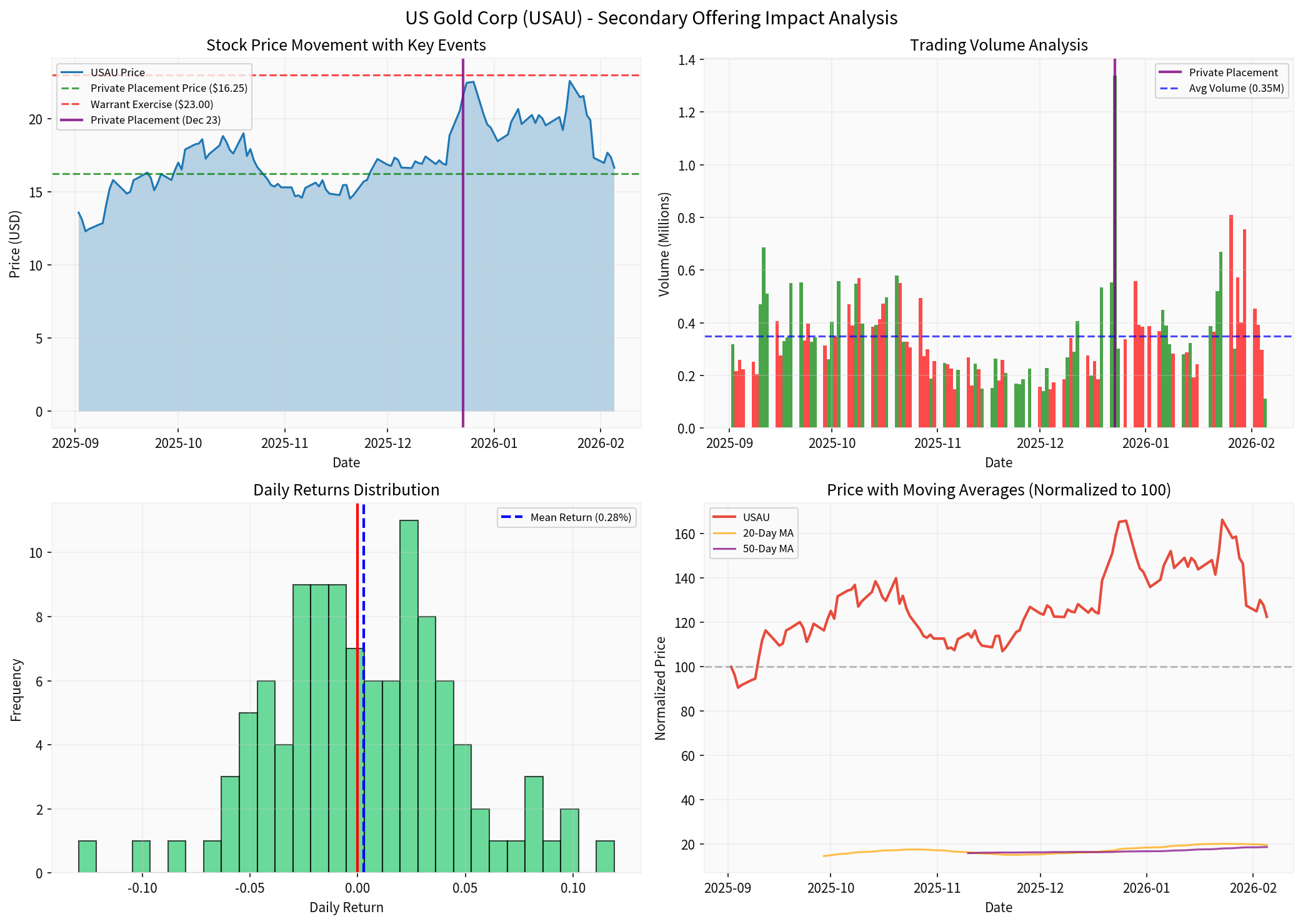Image resolution: width=1303 pixels, height=924 pixels.
Task: Click the Warrant Exercise ($23.00) legend entry
Action: pyautogui.click(x=151, y=104)
